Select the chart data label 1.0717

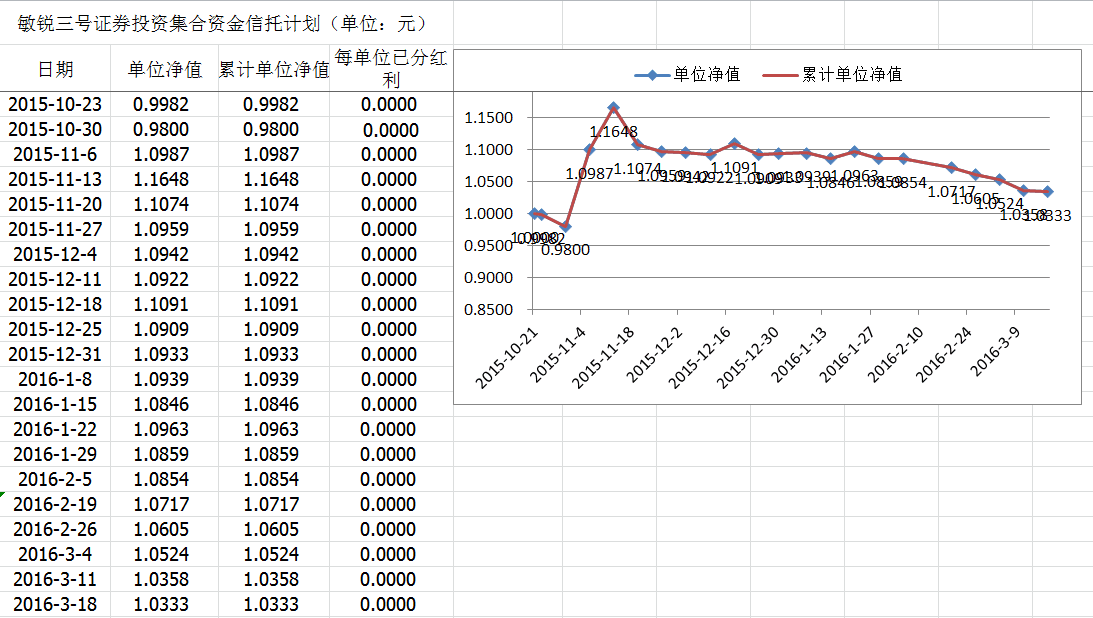coord(951,192)
